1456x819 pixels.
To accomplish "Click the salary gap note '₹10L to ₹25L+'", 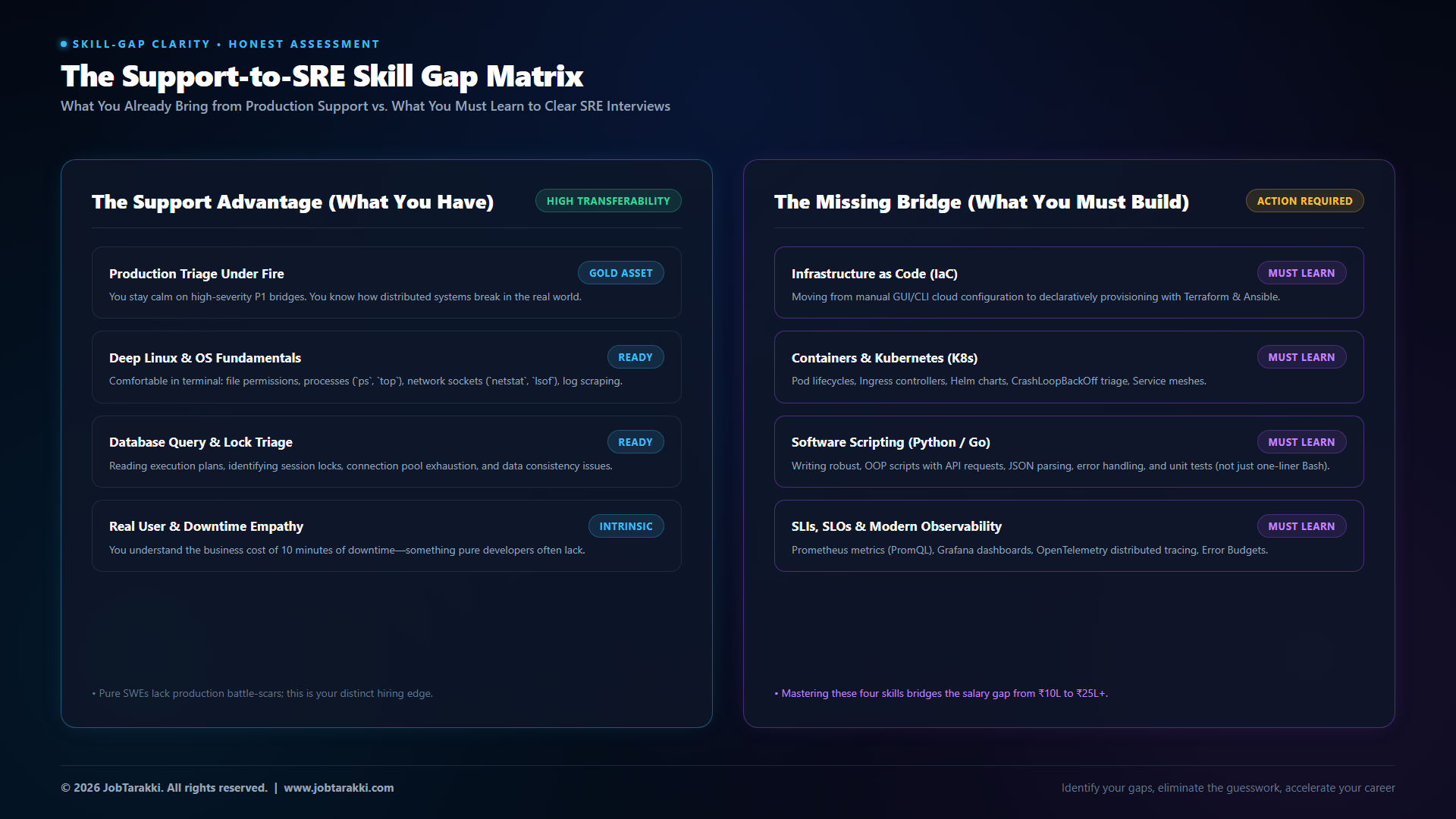I will (1072, 693).
